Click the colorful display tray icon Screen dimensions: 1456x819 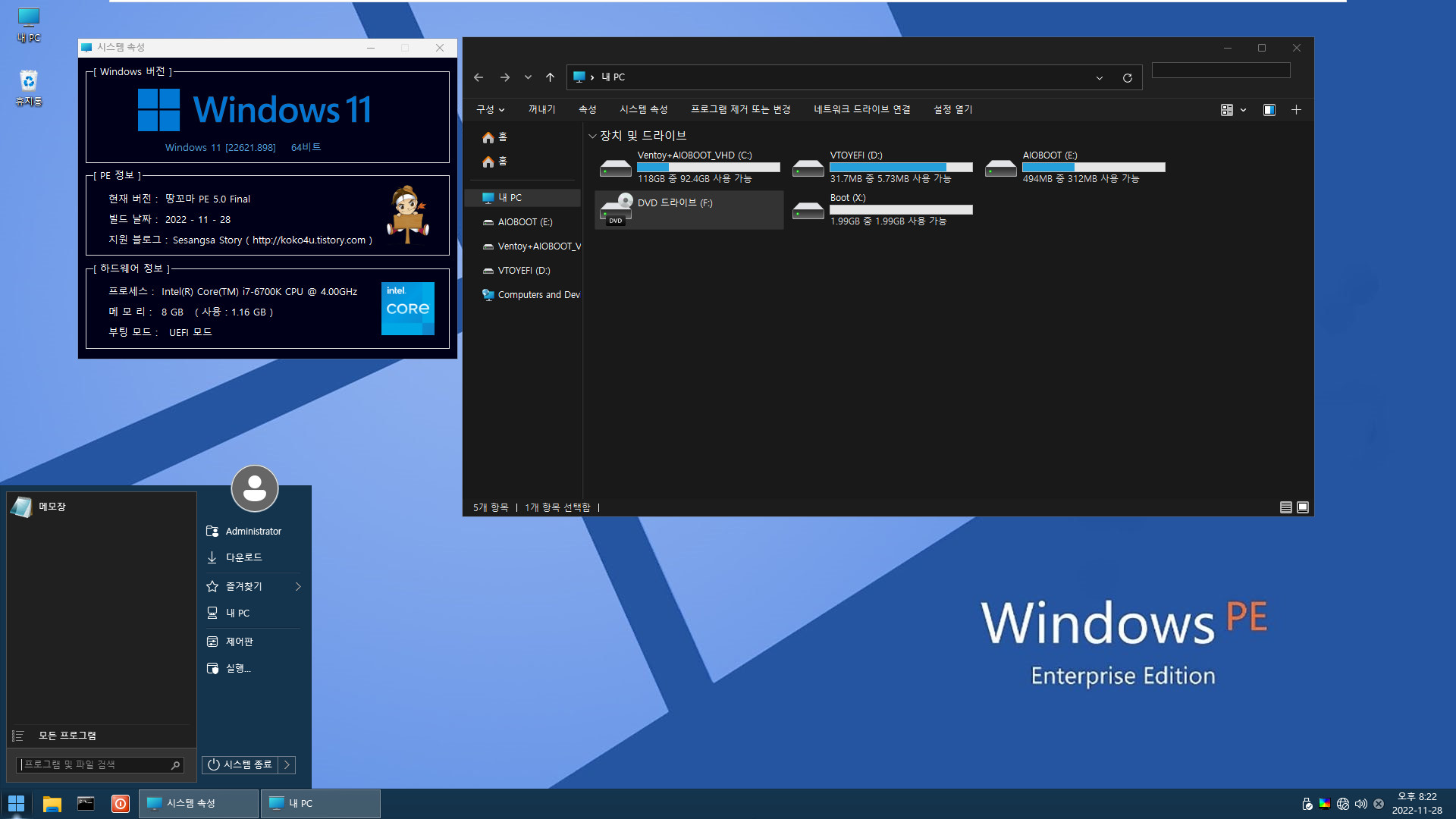pyautogui.click(x=1325, y=804)
